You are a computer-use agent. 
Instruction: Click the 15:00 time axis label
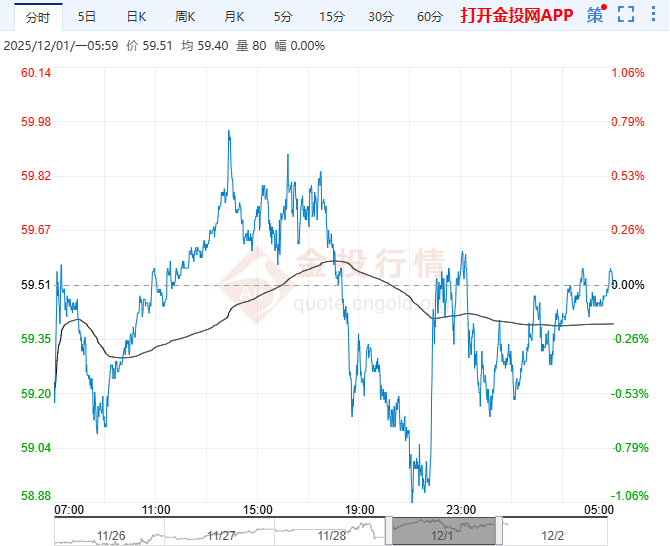(258, 510)
